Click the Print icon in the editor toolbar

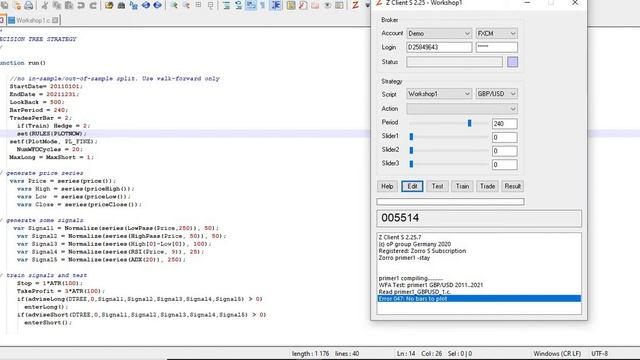tap(29, 5)
